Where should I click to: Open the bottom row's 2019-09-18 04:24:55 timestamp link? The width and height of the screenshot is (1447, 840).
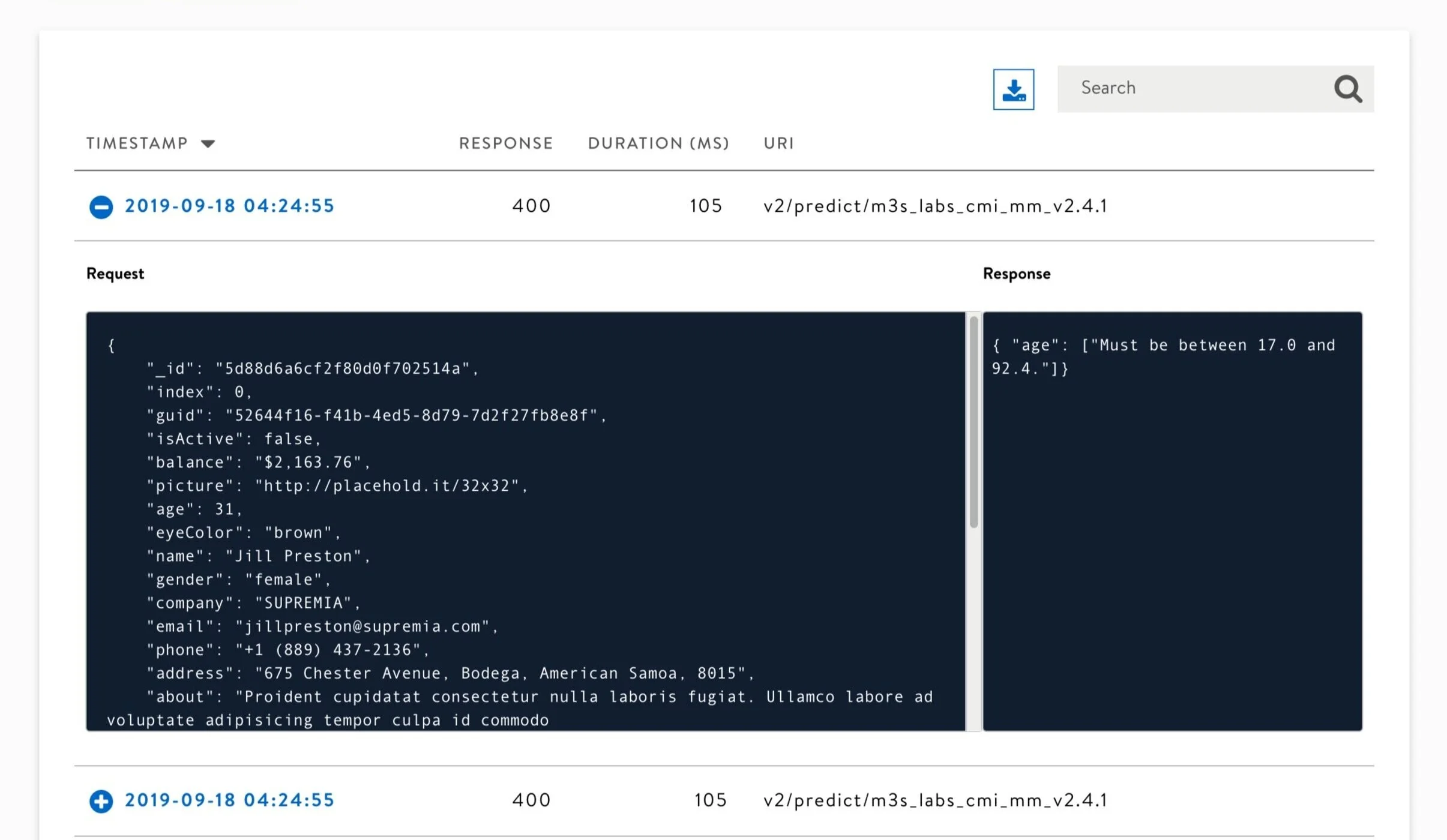click(229, 800)
